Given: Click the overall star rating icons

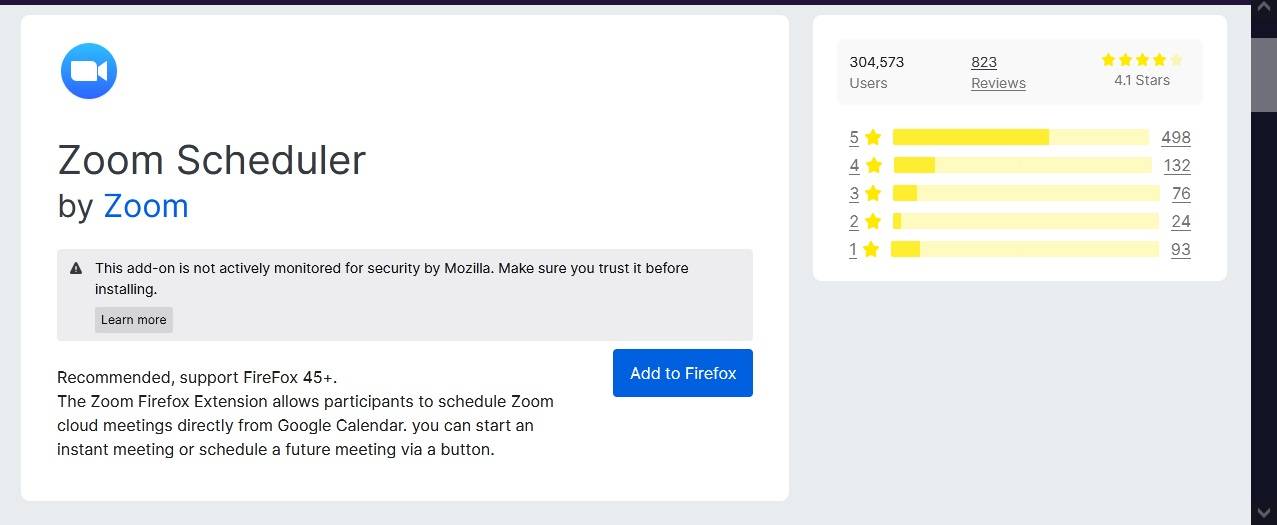Looking at the screenshot, I should [x=1141, y=60].
